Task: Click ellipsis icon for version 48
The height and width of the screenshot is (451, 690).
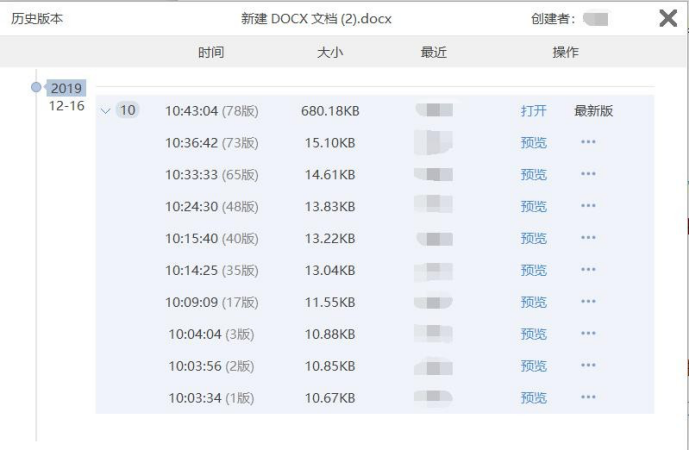Action: [588, 207]
